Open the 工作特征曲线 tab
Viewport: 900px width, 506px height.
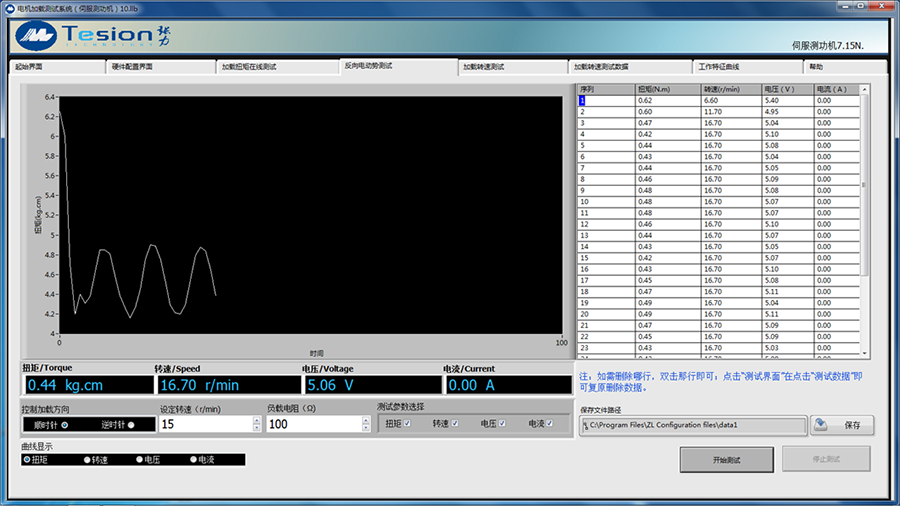click(745, 67)
